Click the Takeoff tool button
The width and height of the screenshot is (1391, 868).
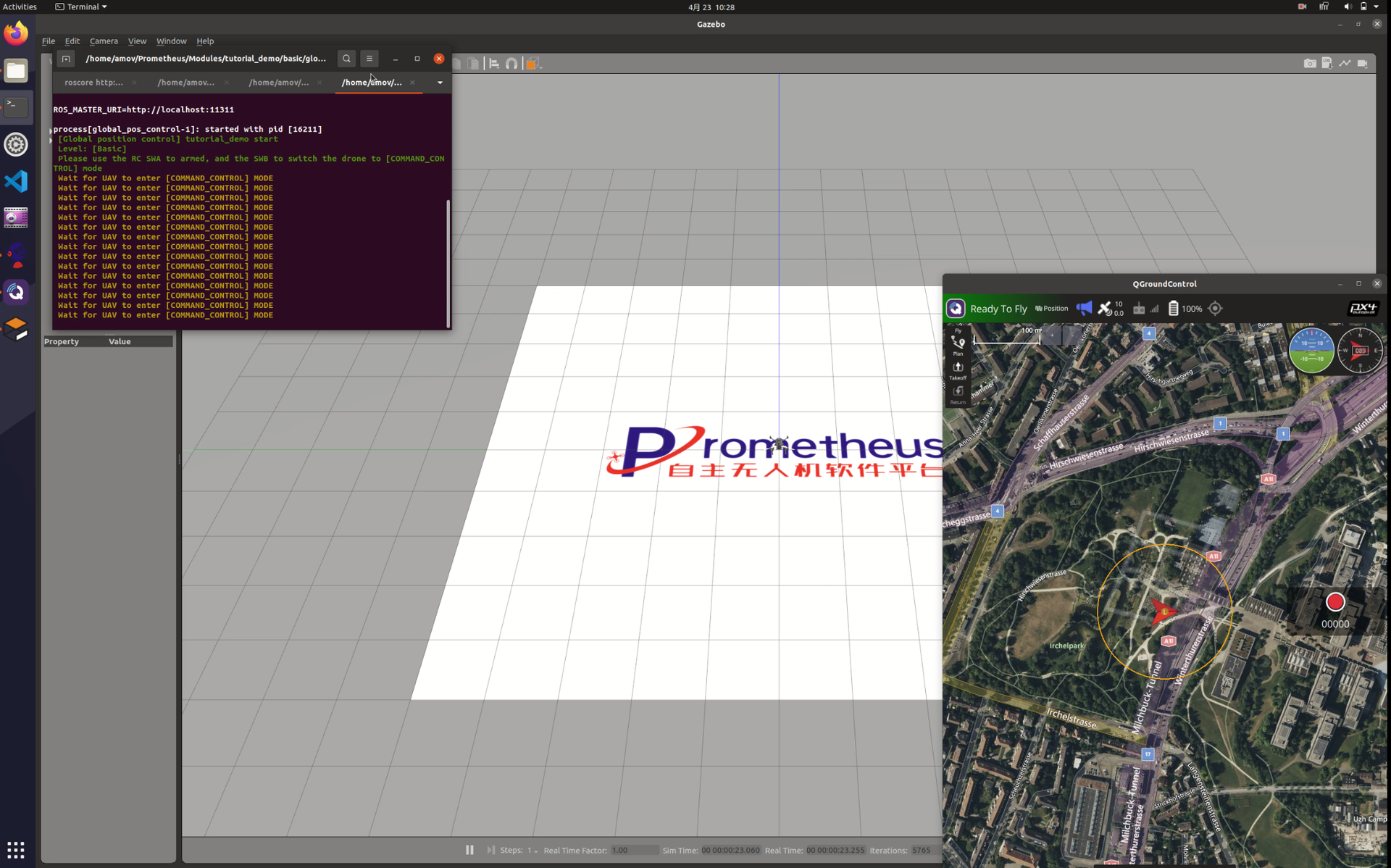[958, 371]
